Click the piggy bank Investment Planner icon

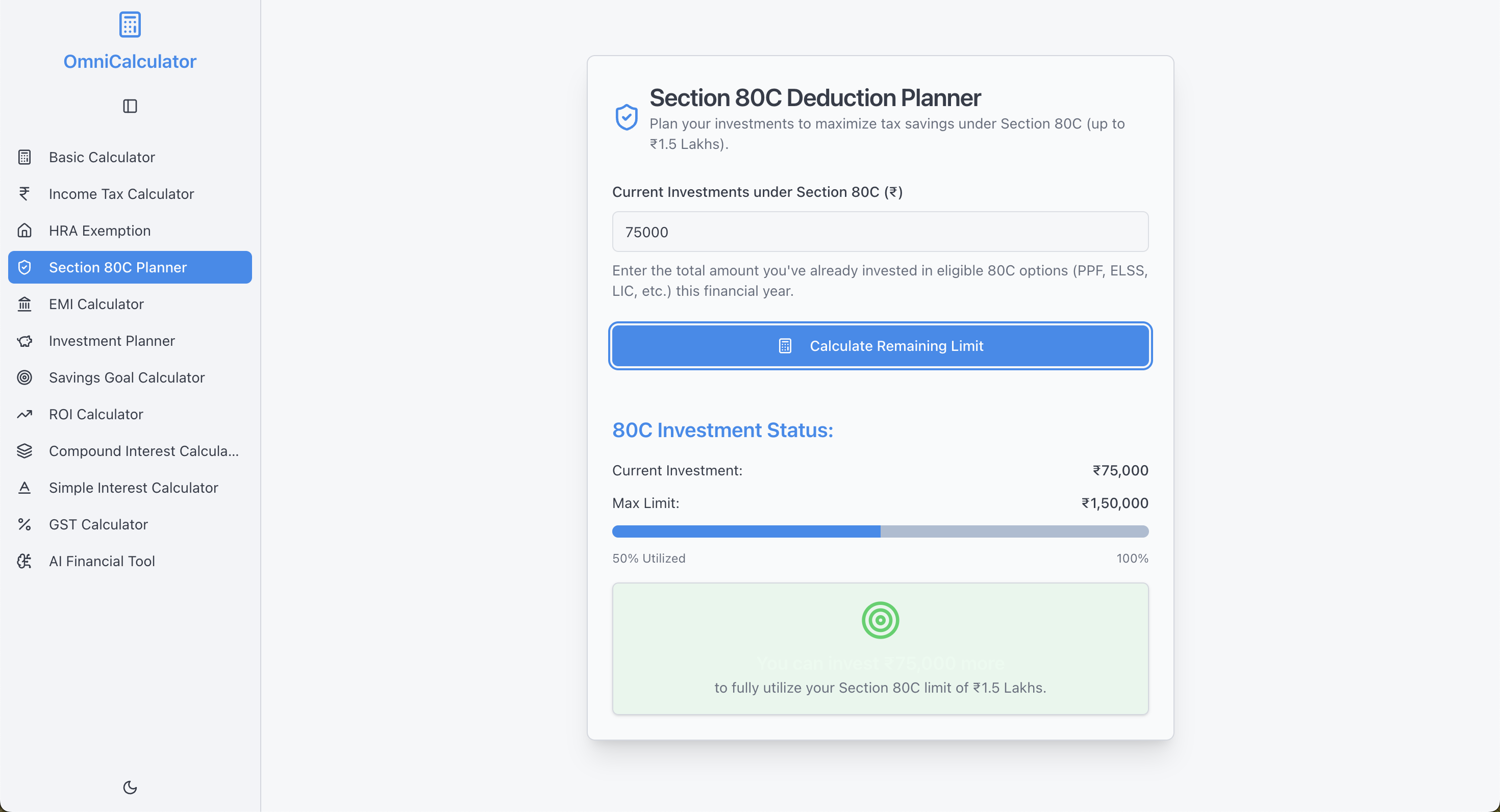[x=24, y=341]
